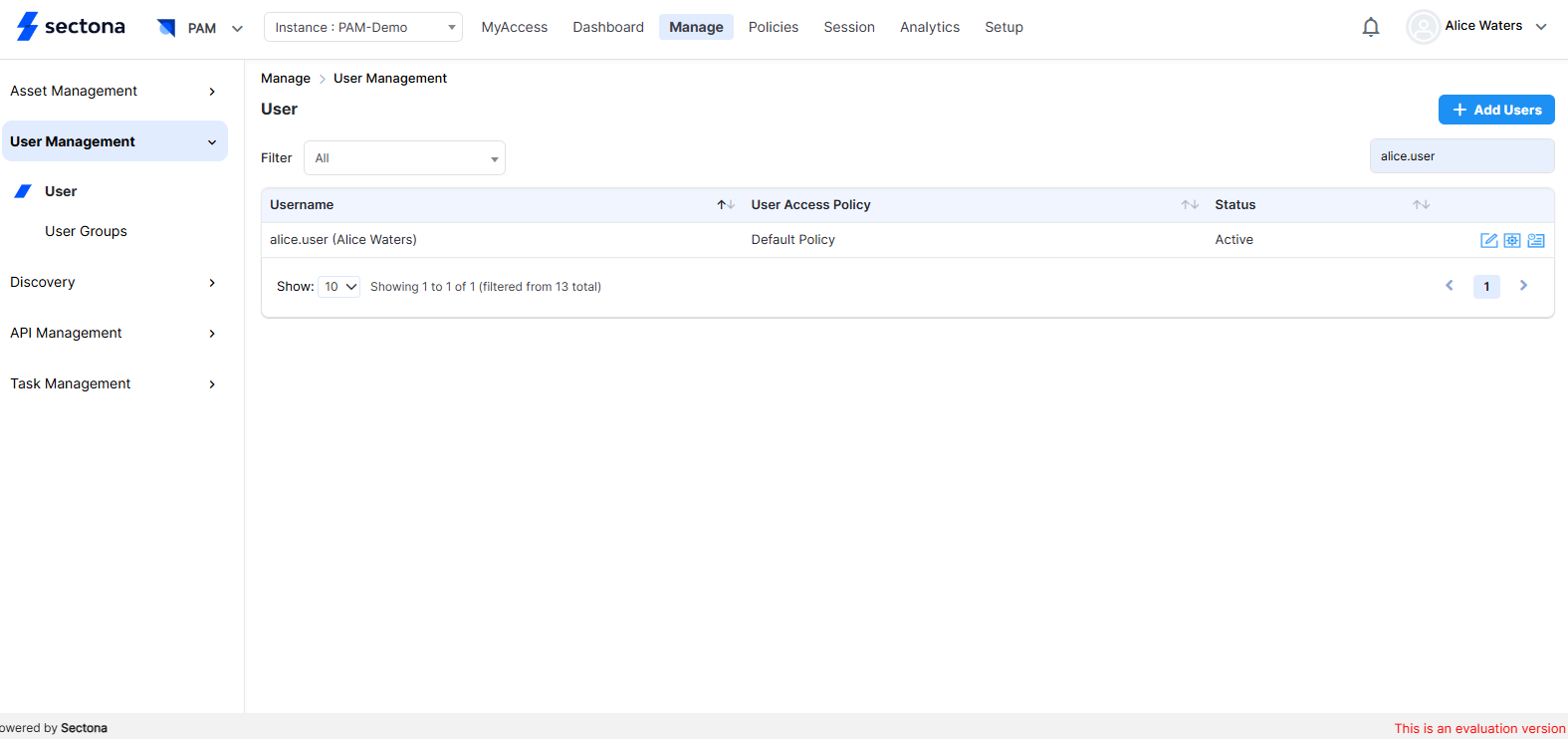Go to next page arrow in pagination
This screenshot has height=739, width=1568.
point(1523,286)
